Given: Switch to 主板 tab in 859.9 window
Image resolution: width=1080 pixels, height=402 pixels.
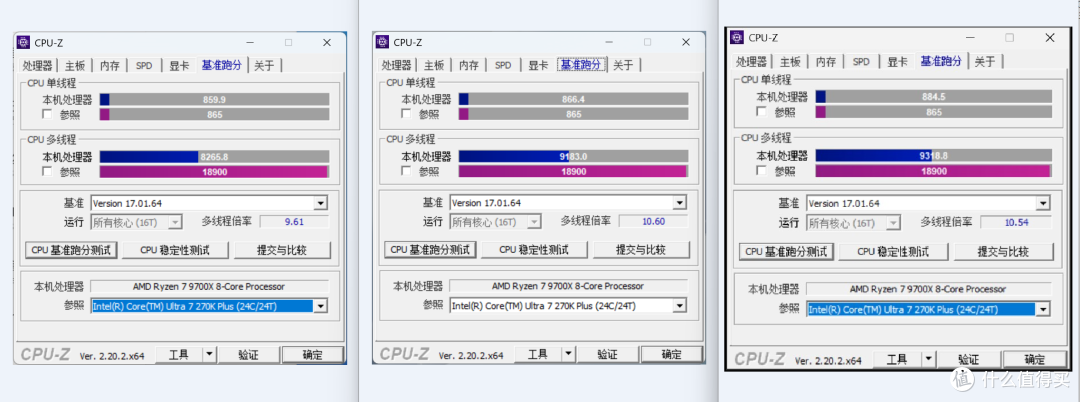Looking at the screenshot, I should coord(75,66).
